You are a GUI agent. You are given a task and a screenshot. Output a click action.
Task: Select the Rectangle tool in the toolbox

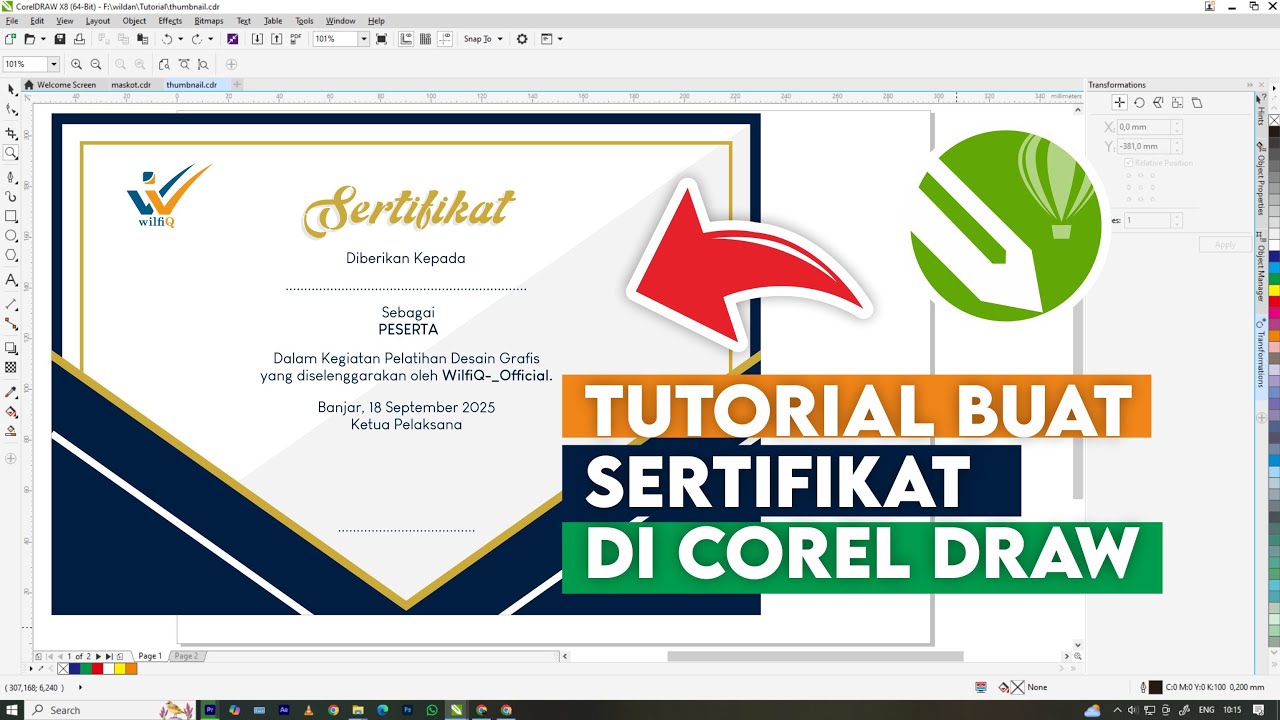11,216
